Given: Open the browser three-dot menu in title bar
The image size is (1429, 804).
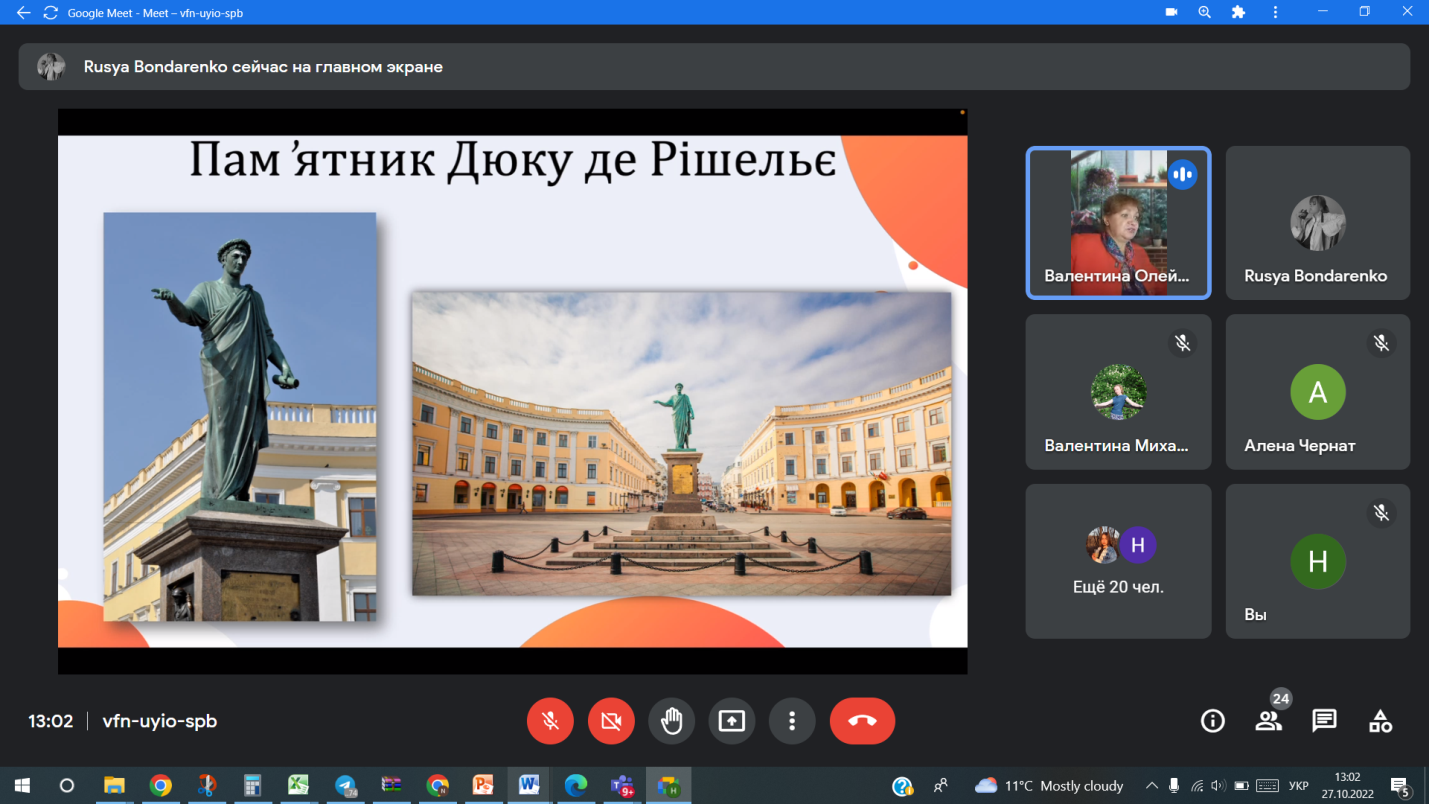Looking at the screenshot, I should [1275, 13].
